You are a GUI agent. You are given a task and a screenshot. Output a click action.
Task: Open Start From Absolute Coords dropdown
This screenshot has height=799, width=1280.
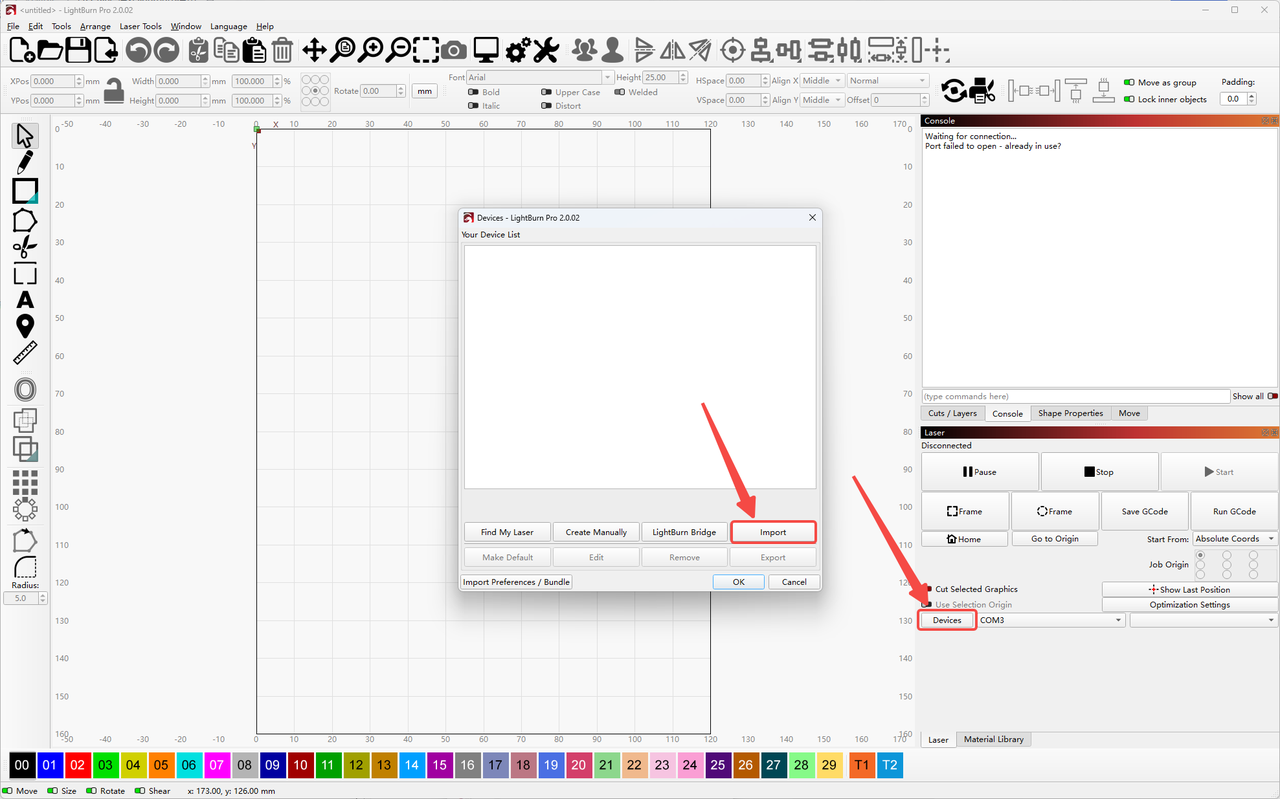[1235, 539]
